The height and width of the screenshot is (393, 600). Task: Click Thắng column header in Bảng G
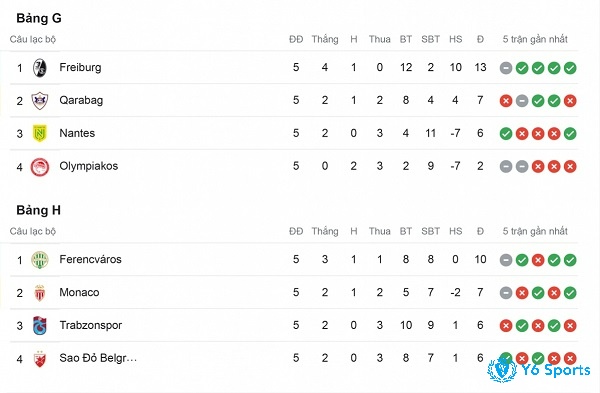325,39
